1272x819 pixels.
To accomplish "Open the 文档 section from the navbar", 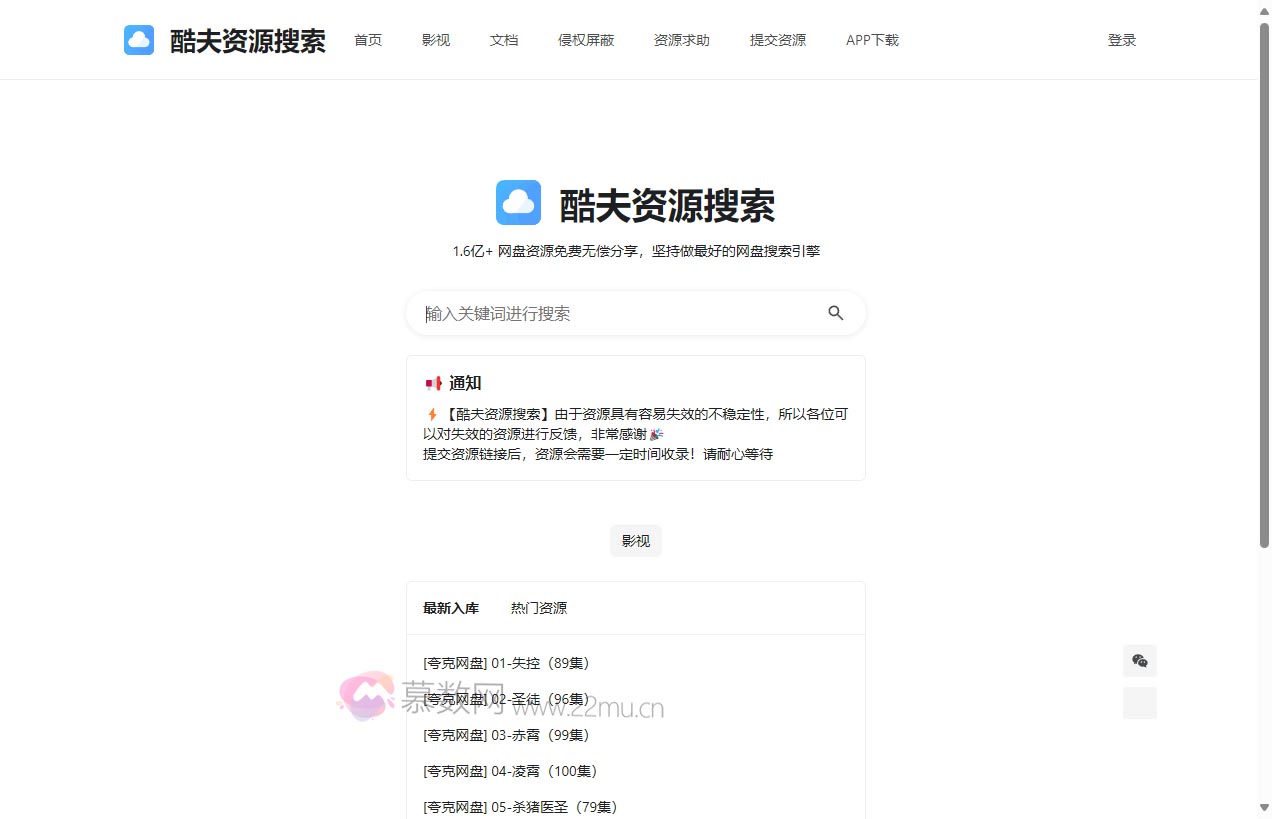I will click(504, 40).
